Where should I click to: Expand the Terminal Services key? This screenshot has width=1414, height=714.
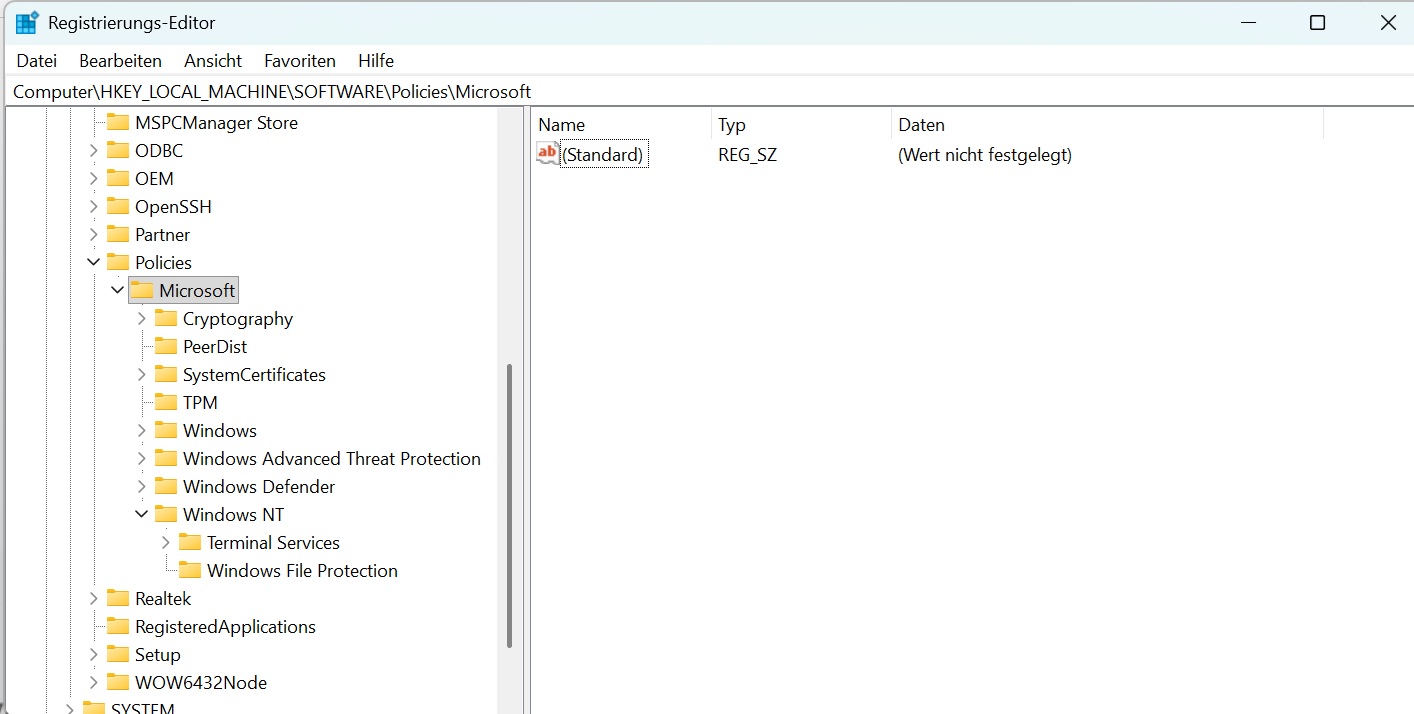tap(166, 543)
